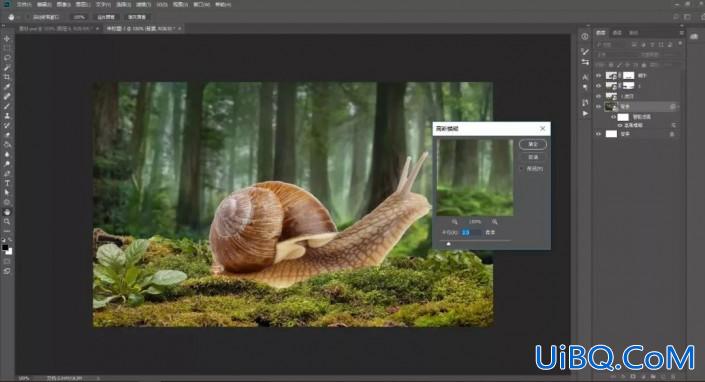
Task: Toggle Scroll All Windows checkbox in options bar
Action: point(28,17)
